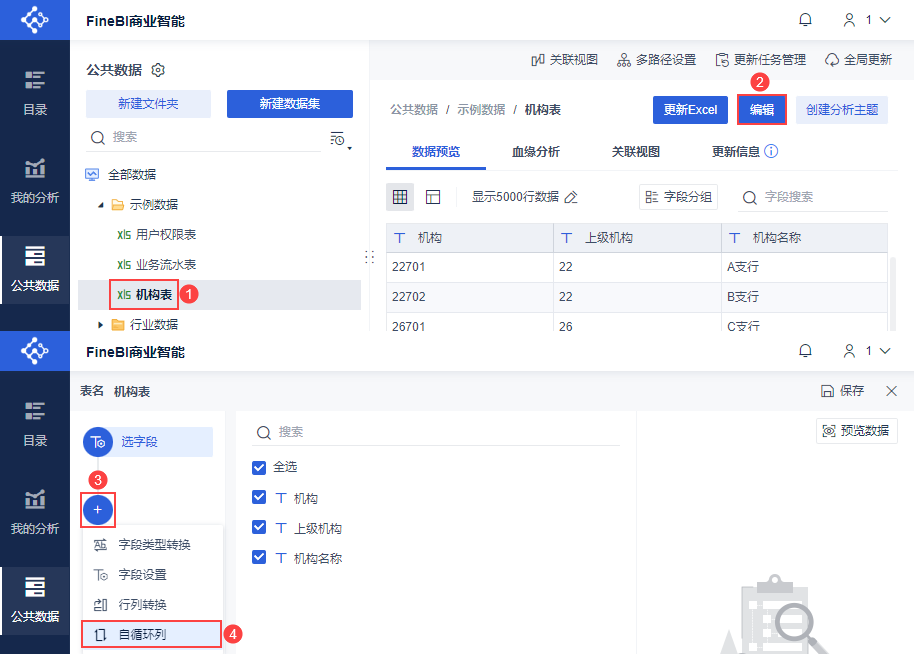The image size is (914, 654).
Task: Click the 字段分组 button
Action: [679, 197]
